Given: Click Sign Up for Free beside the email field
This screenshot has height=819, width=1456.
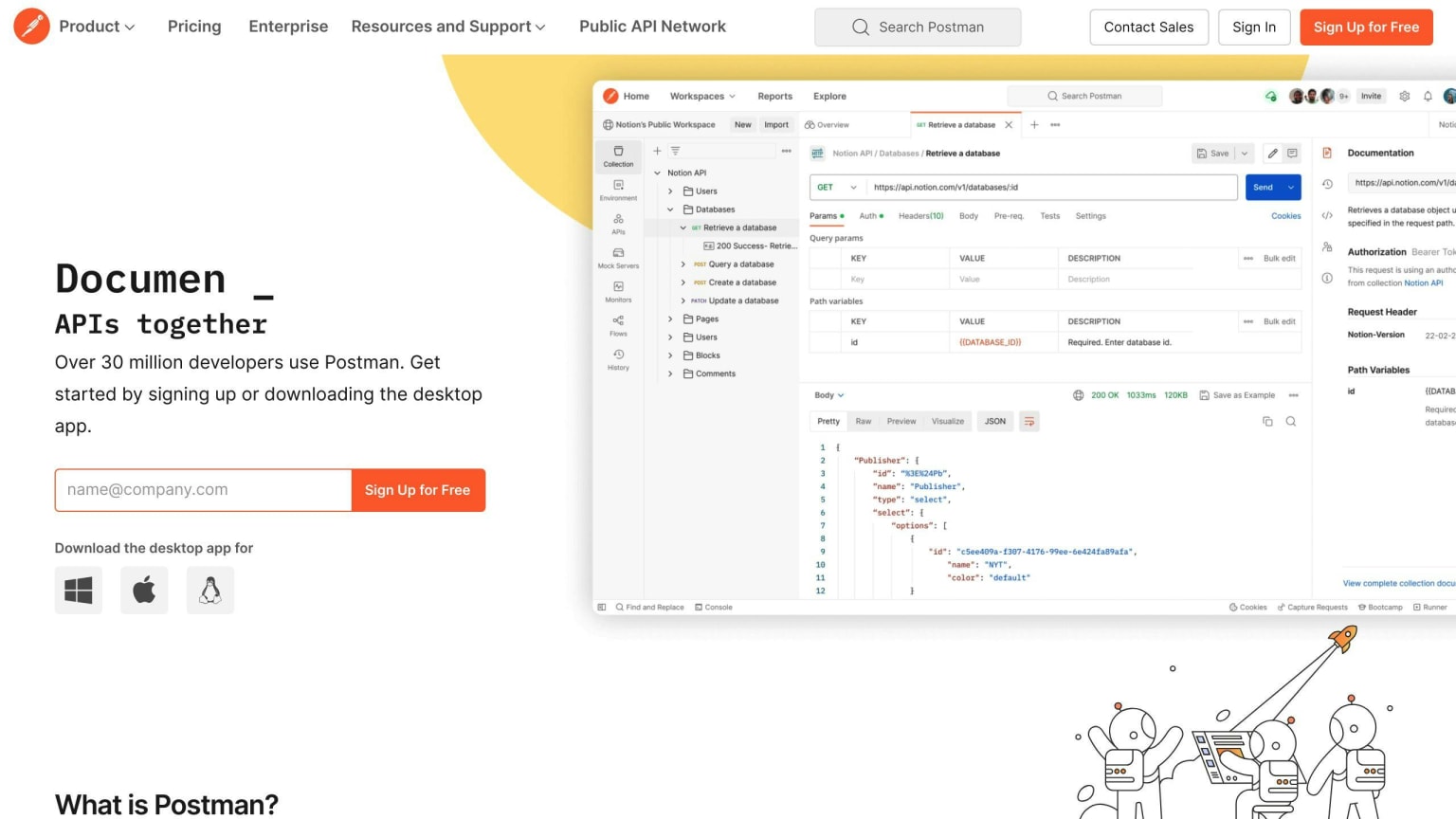Looking at the screenshot, I should 418,490.
